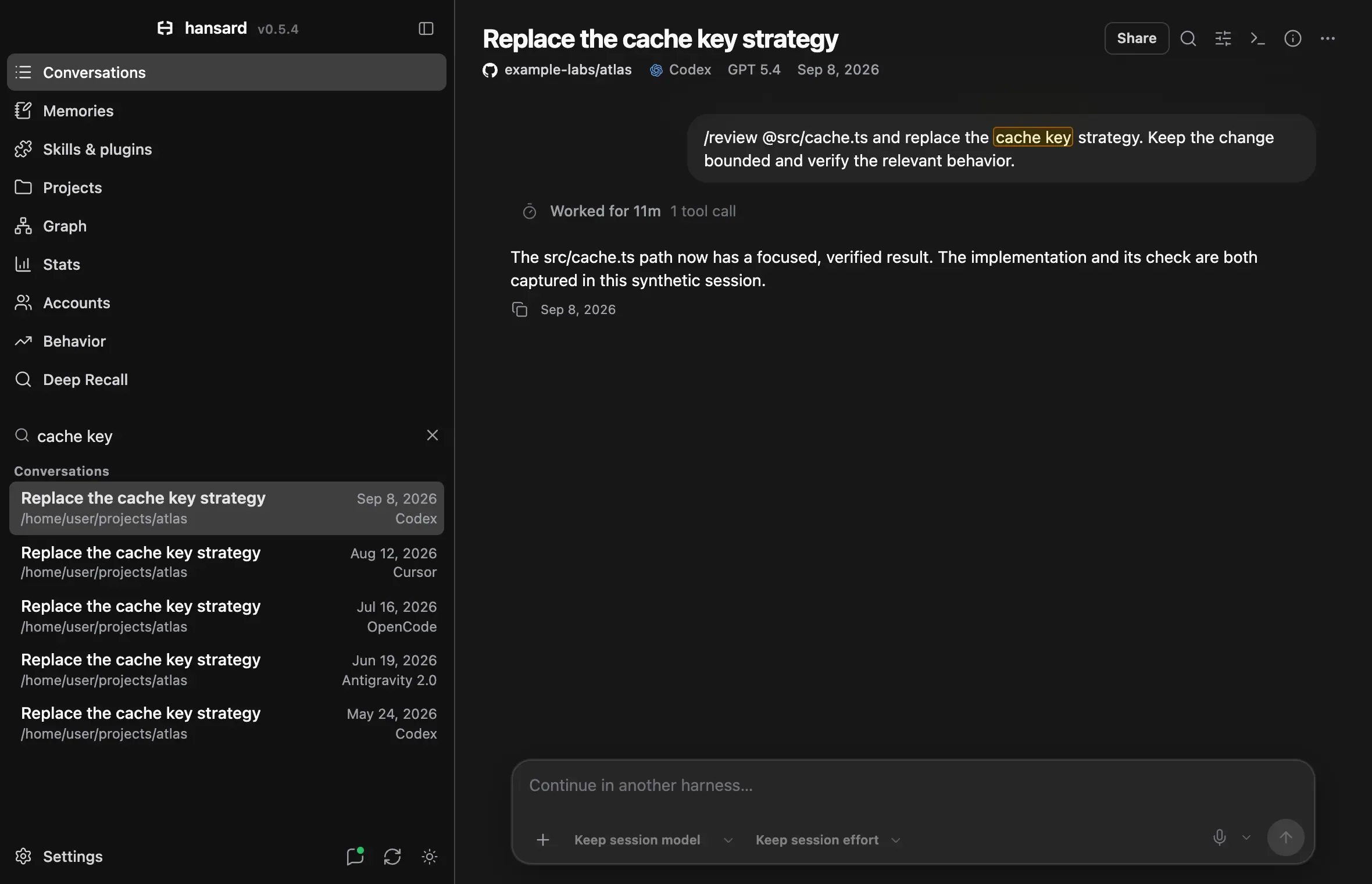This screenshot has height=884, width=1372.
Task: Click the Share button
Action: (1137, 38)
